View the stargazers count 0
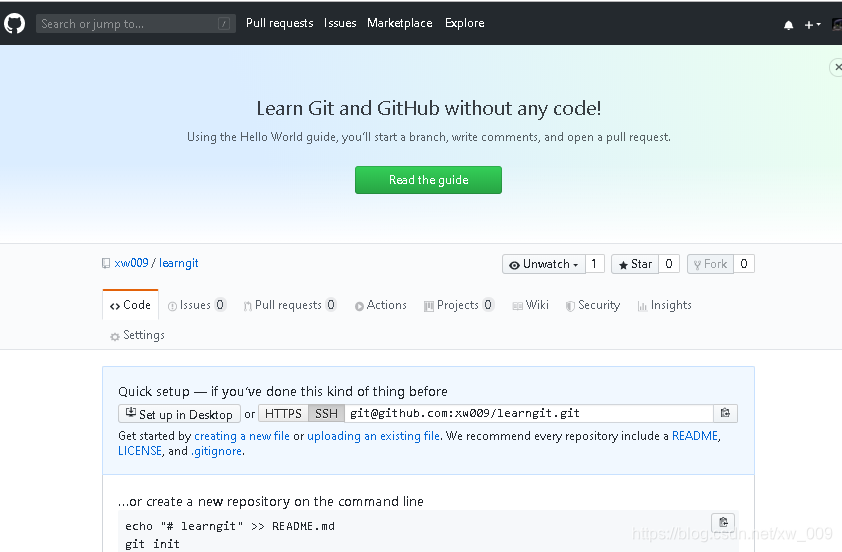 tap(669, 264)
